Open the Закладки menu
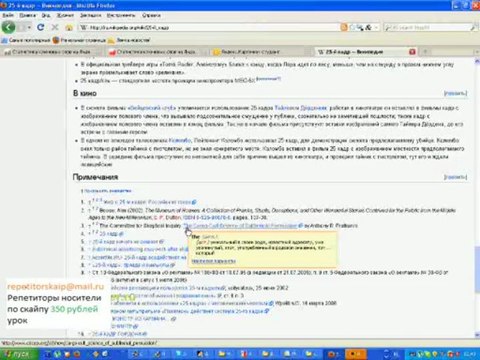The image size is (480, 360). 90,15
